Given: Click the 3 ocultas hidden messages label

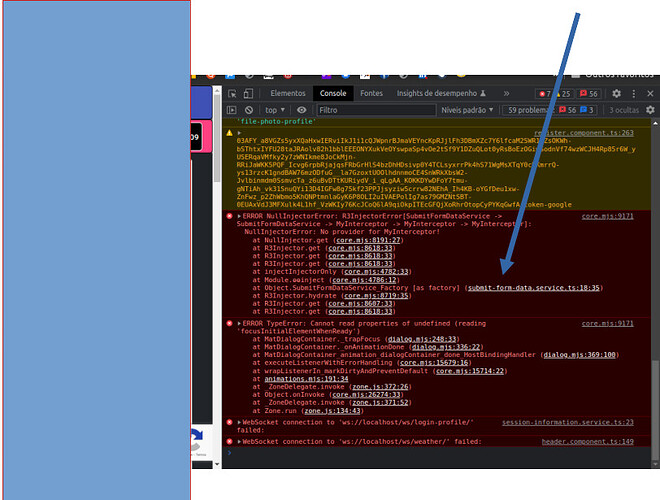Looking at the screenshot, I should pyautogui.click(x=624, y=110).
